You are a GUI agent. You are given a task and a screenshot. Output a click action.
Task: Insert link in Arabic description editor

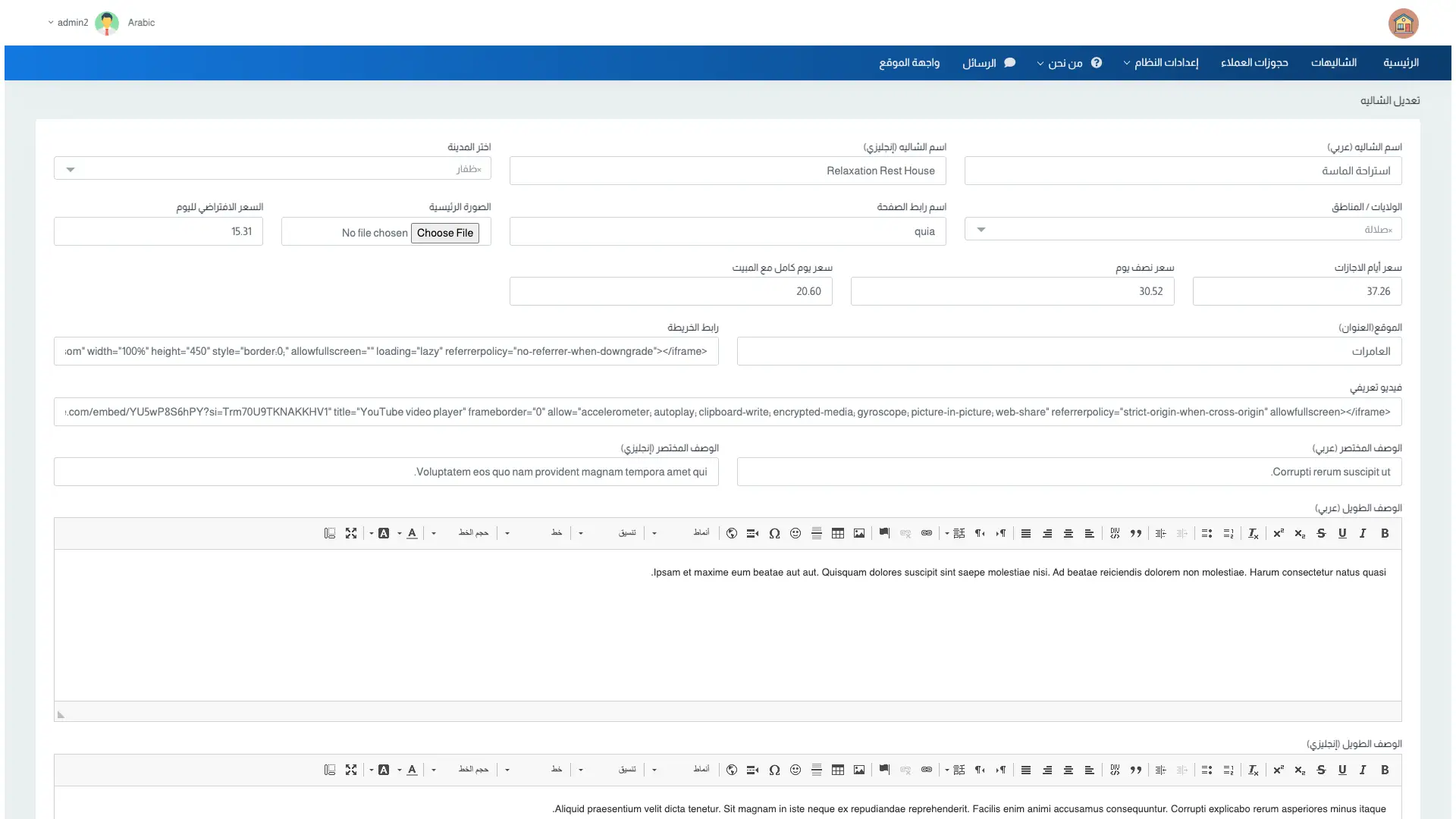point(927,533)
